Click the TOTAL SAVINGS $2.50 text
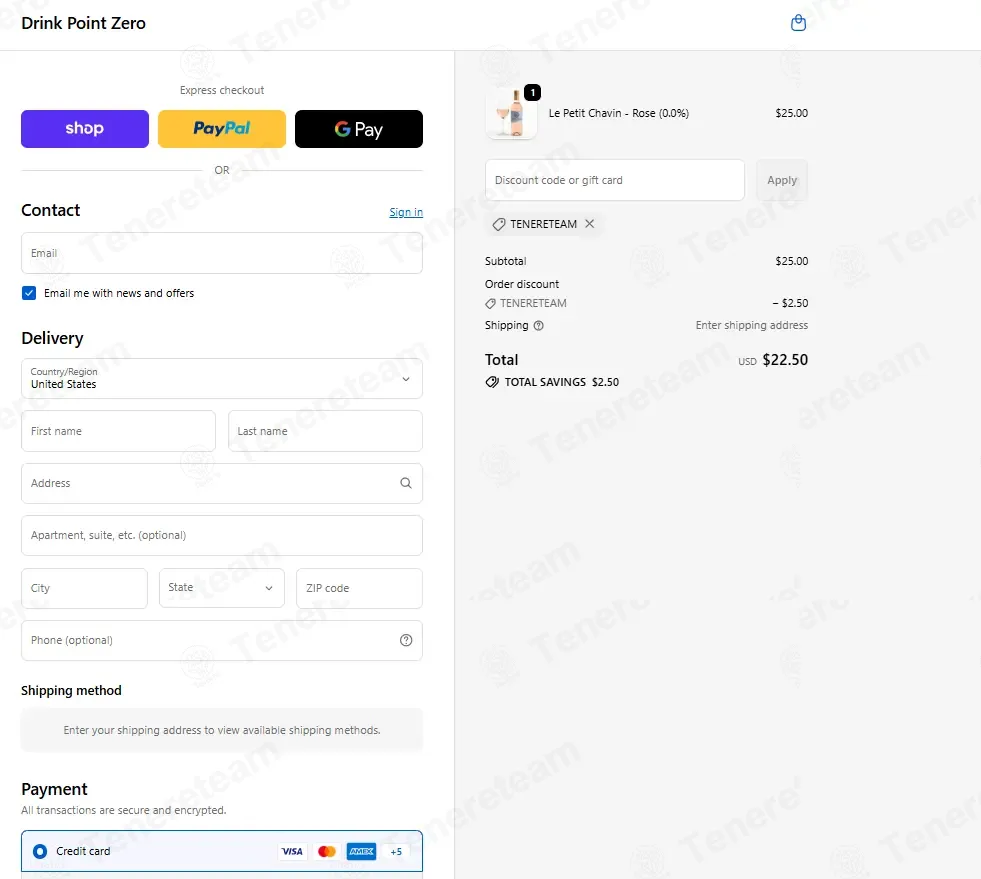Viewport: 981px width, 879px height. point(562,382)
